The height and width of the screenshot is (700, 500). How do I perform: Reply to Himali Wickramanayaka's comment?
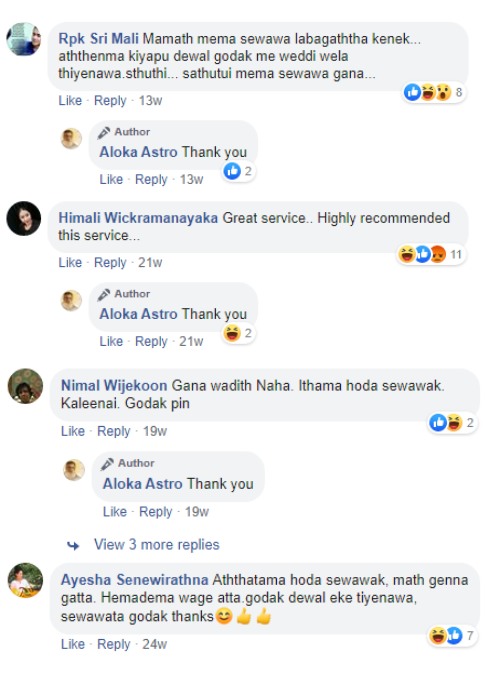coord(110,262)
